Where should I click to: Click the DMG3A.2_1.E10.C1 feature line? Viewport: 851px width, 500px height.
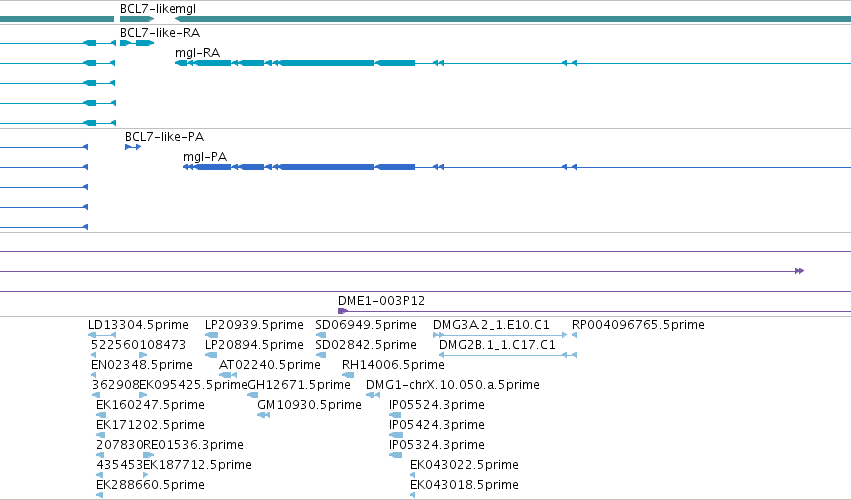[x=500, y=335]
